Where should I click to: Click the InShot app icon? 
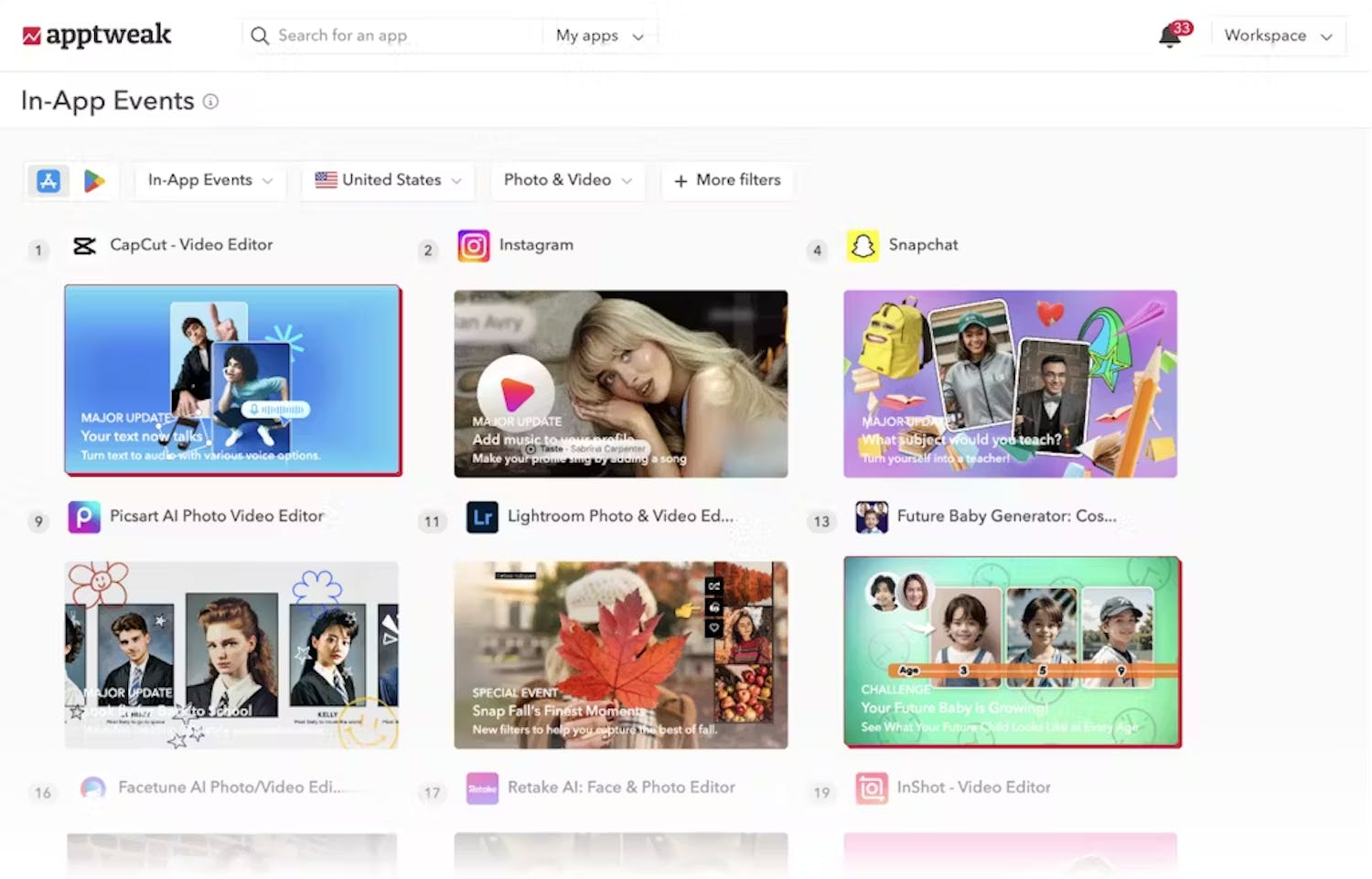871,788
